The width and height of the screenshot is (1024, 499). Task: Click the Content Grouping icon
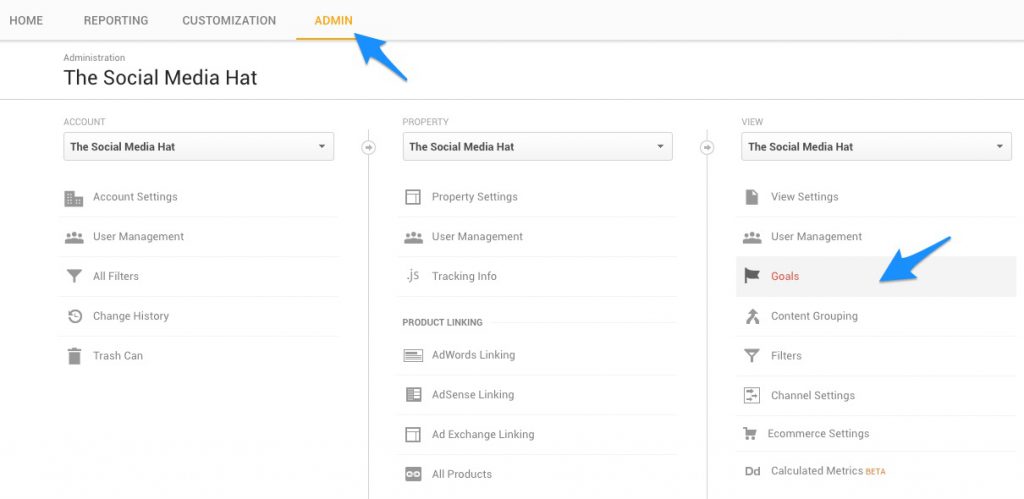pos(752,316)
